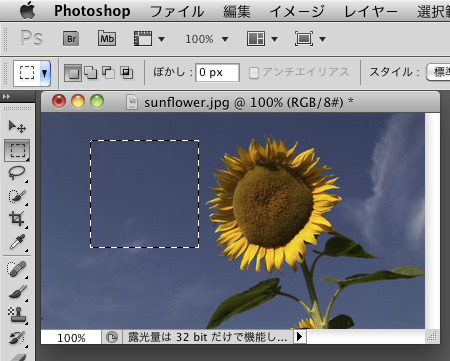The width and height of the screenshot is (450, 361).
Task: Click inside the marquee selection area
Action: point(145,194)
